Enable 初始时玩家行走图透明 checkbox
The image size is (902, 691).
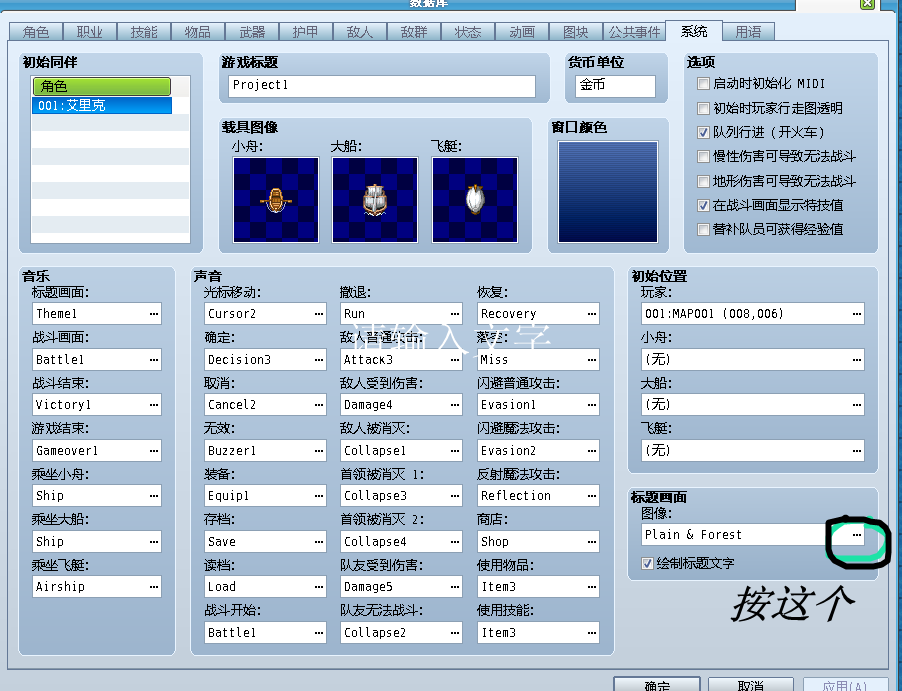click(703, 108)
